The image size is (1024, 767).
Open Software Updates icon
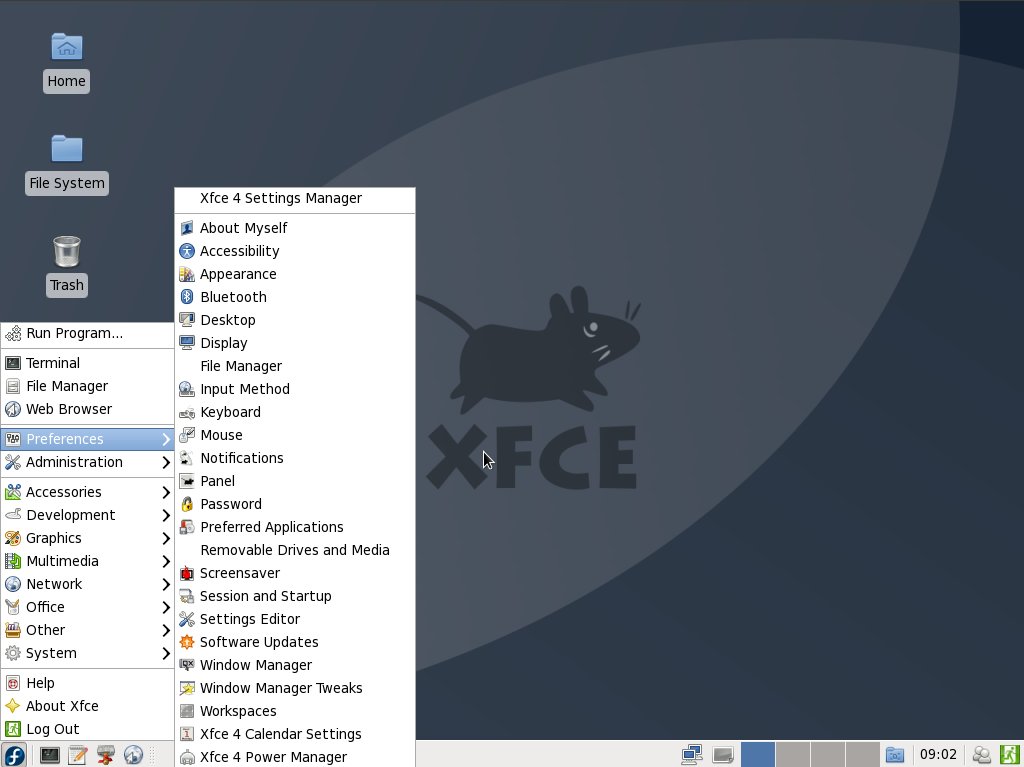(x=187, y=642)
